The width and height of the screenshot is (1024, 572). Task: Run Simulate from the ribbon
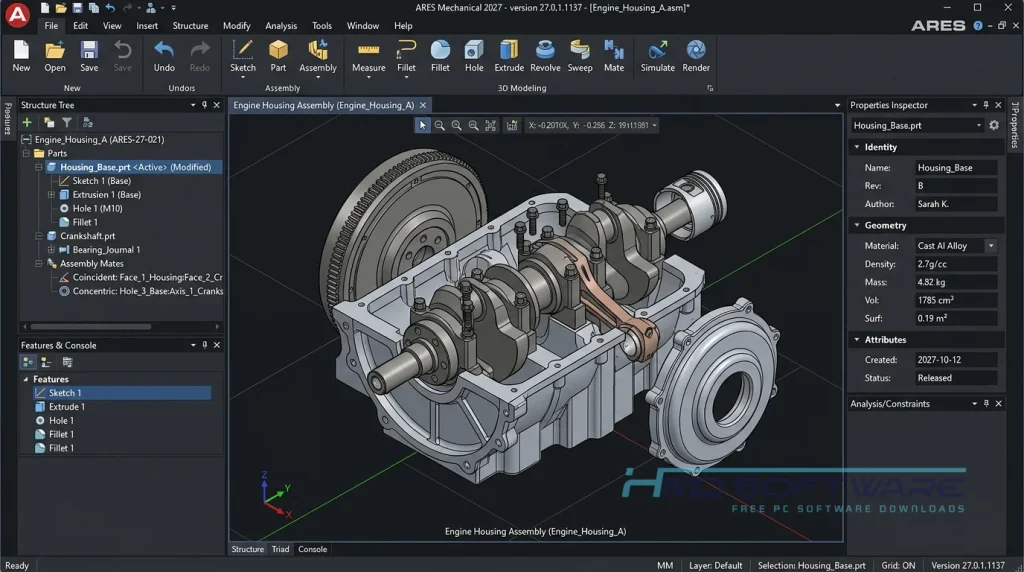coord(658,56)
